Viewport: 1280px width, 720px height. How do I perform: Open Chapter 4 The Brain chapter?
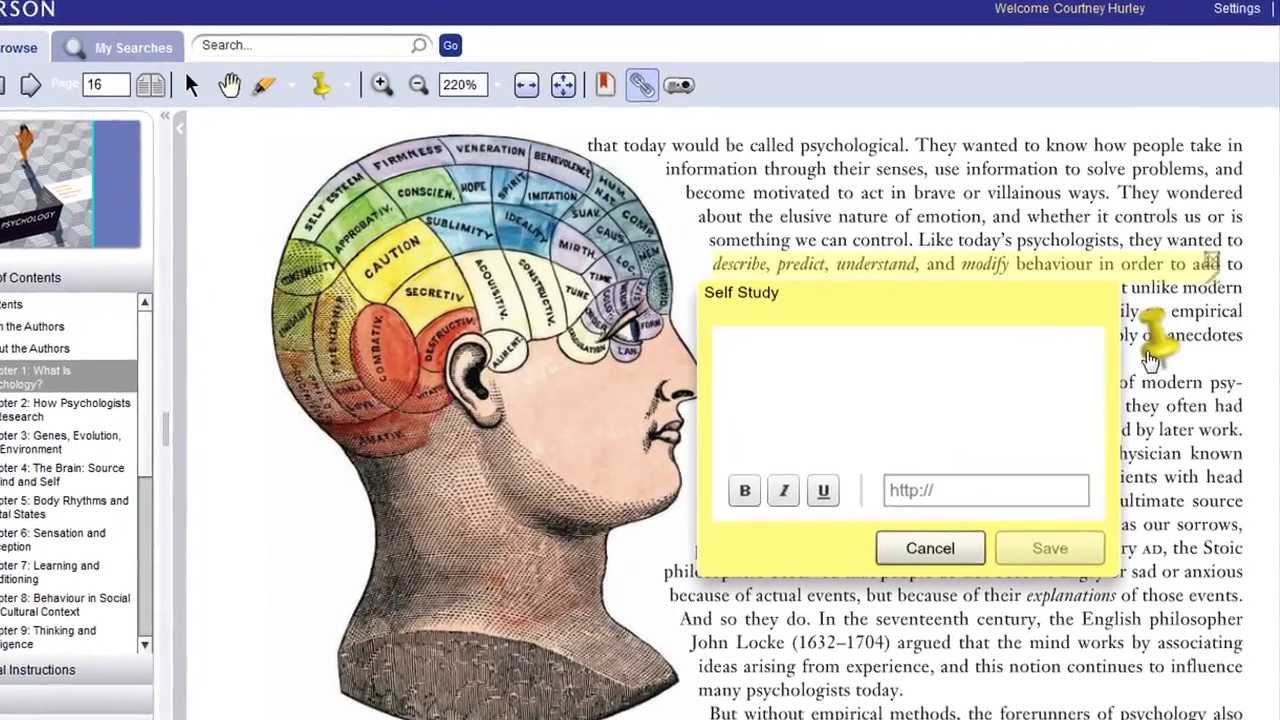pyautogui.click(x=62, y=475)
